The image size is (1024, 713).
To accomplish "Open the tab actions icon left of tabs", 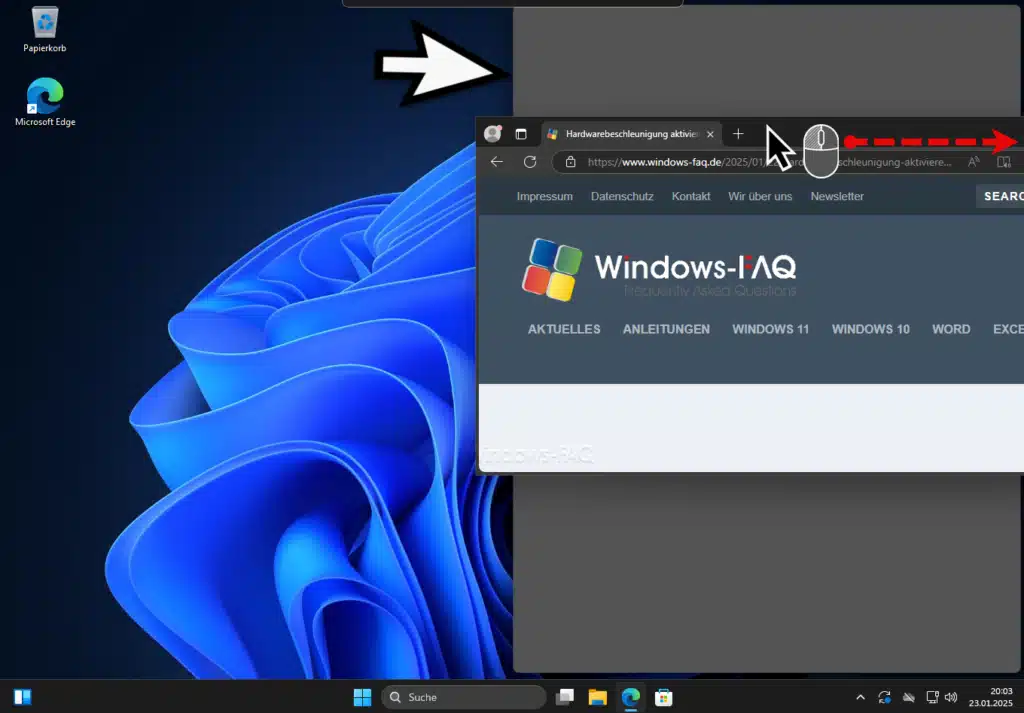I will 521,133.
